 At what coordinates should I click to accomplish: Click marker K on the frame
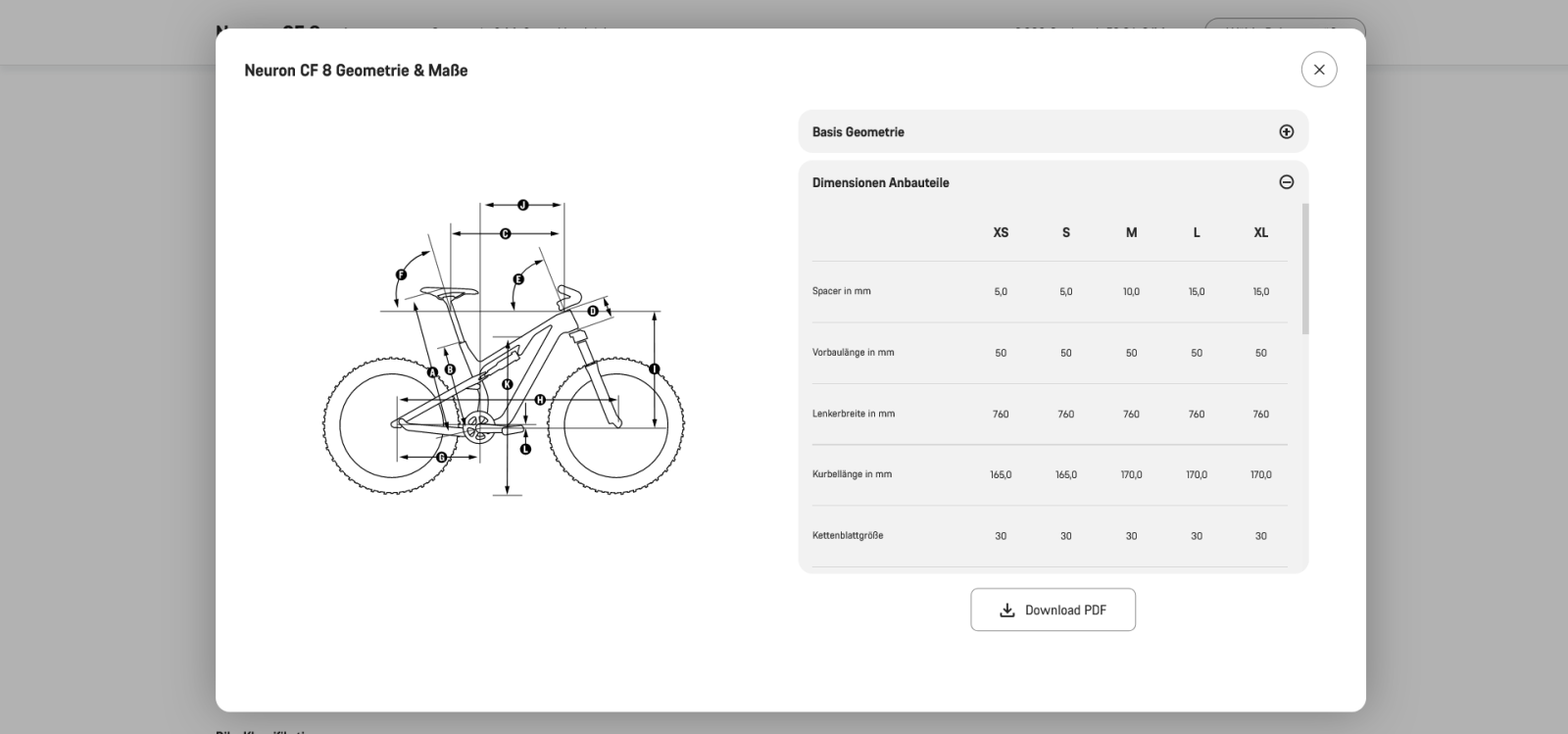507,384
